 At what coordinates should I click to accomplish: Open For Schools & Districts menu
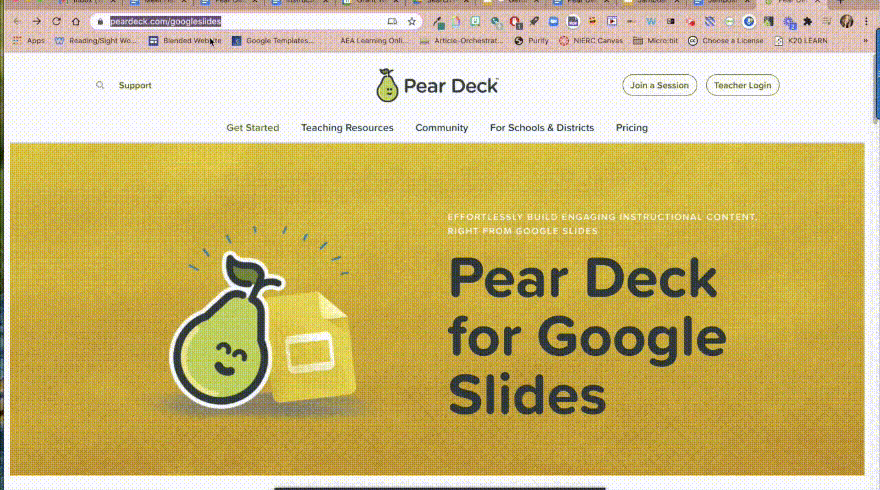tap(542, 128)
